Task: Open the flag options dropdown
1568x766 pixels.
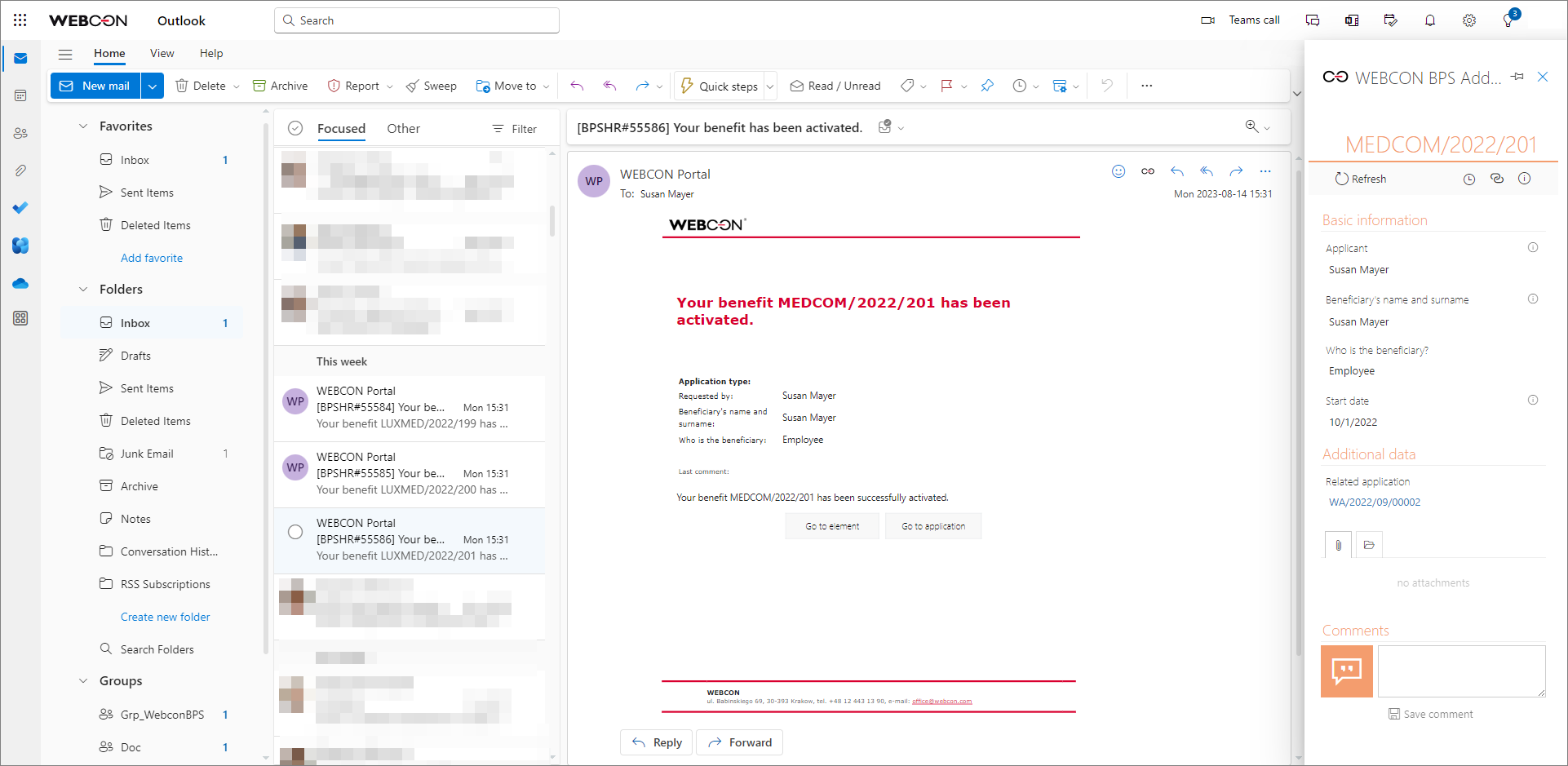Action: click(x=964, y=86)
